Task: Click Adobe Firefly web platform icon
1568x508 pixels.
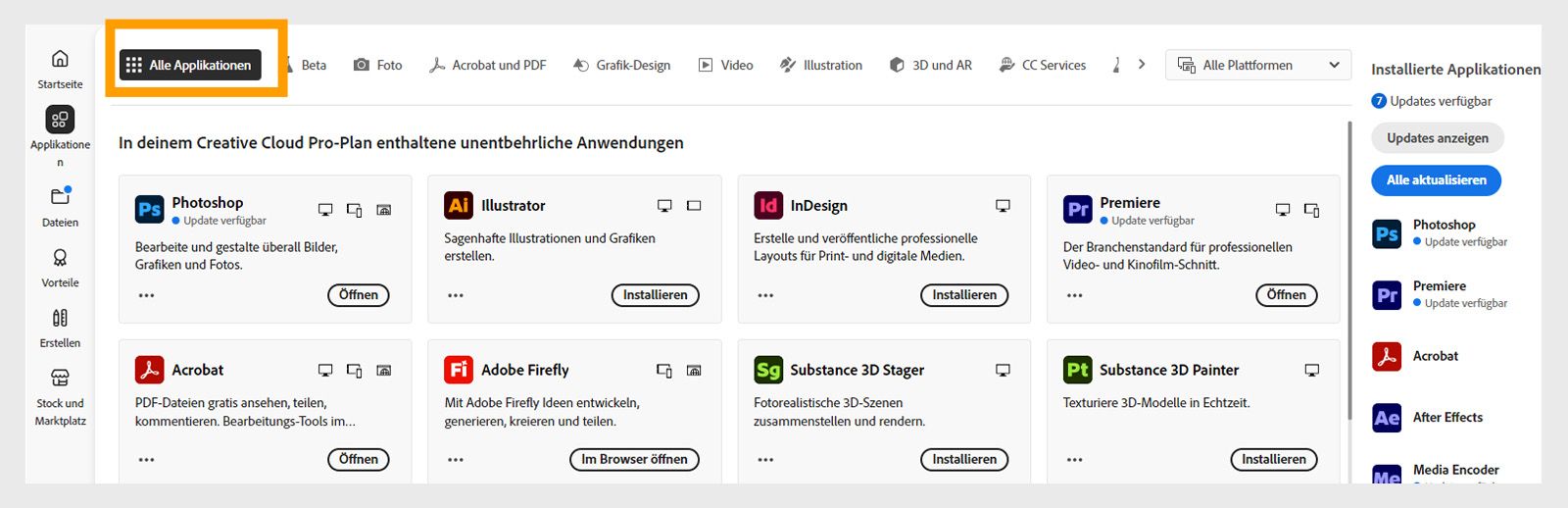Action: [694, 371]
